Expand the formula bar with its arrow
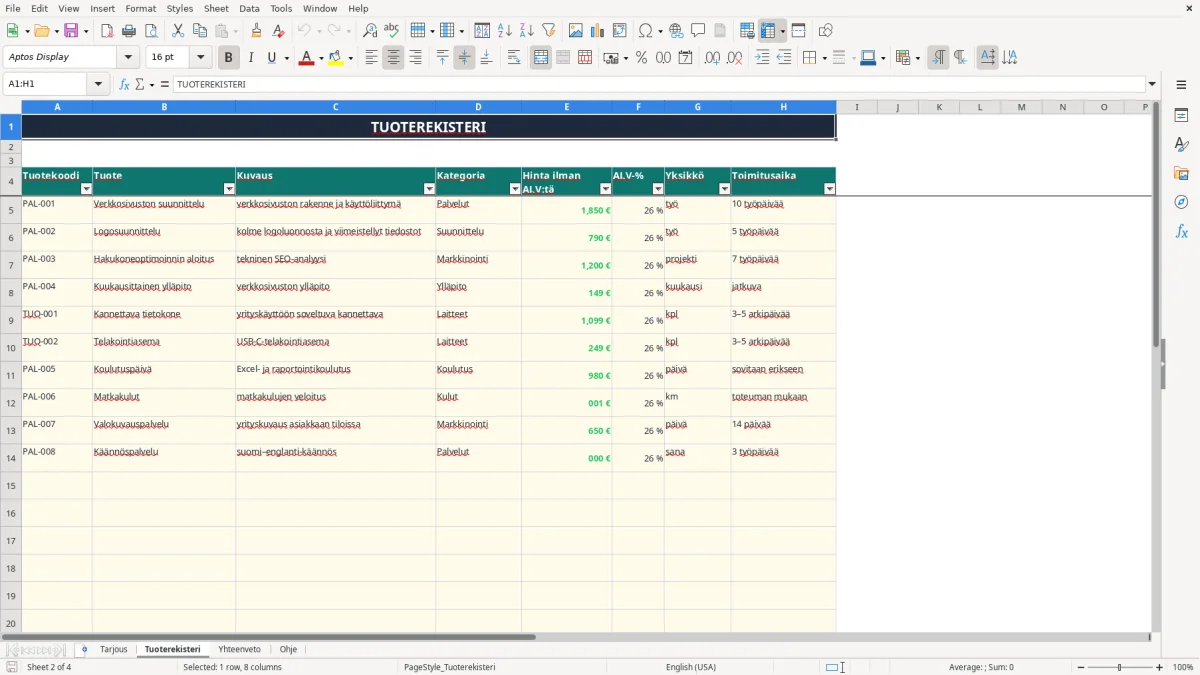1200x675 pixels. coord(1152,84)
